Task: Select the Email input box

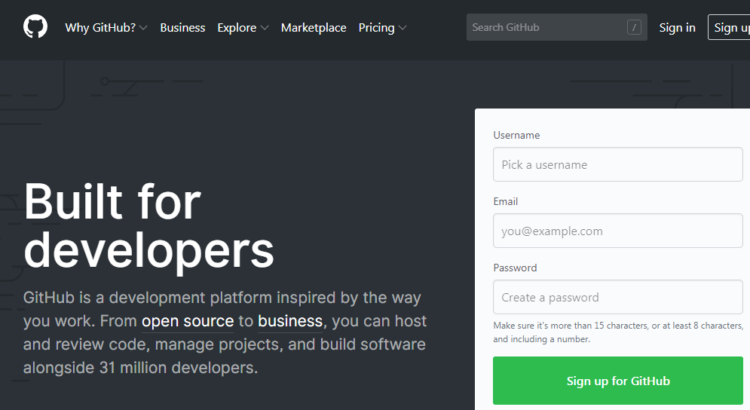Action: tap(617, 231)
